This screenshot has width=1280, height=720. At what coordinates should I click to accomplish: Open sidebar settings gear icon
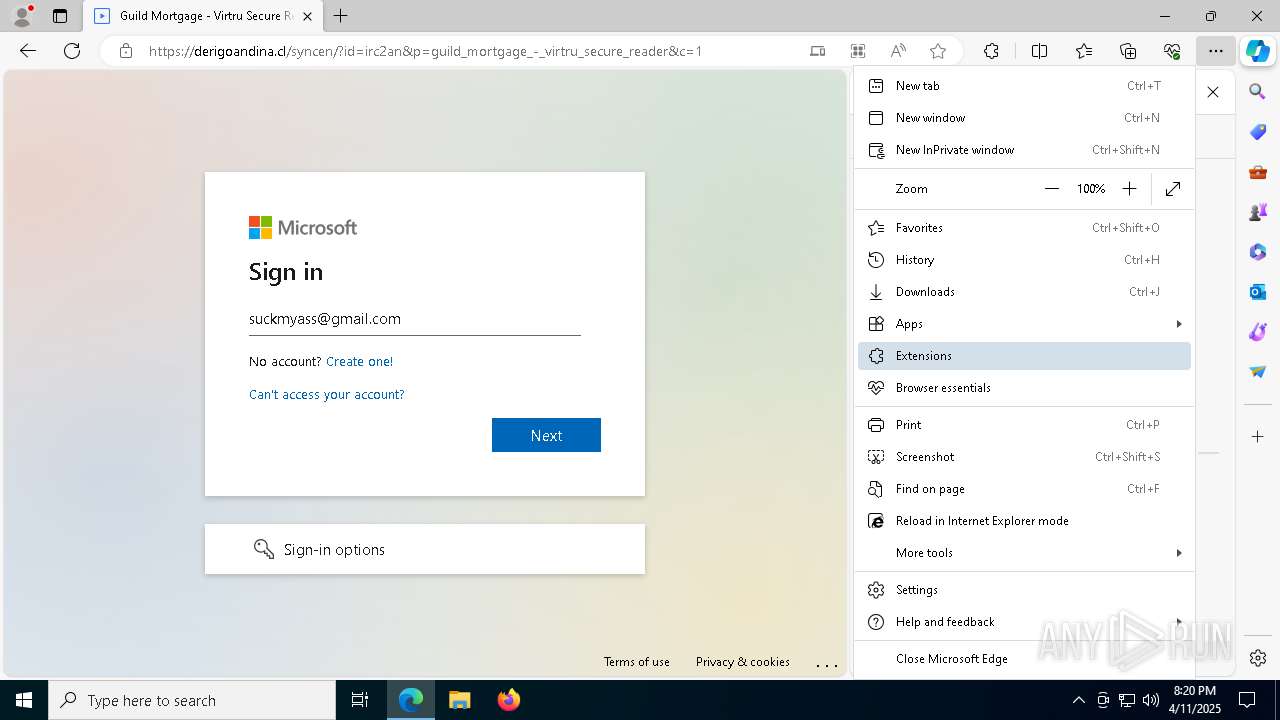1258,658
